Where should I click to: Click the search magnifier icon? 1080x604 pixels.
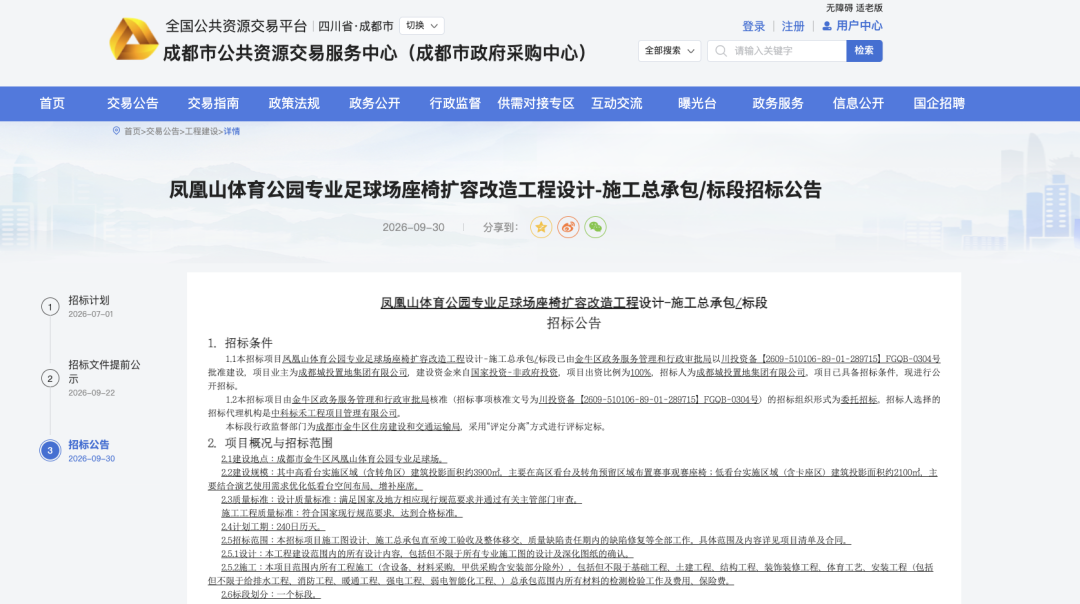[x=720, y=51]
